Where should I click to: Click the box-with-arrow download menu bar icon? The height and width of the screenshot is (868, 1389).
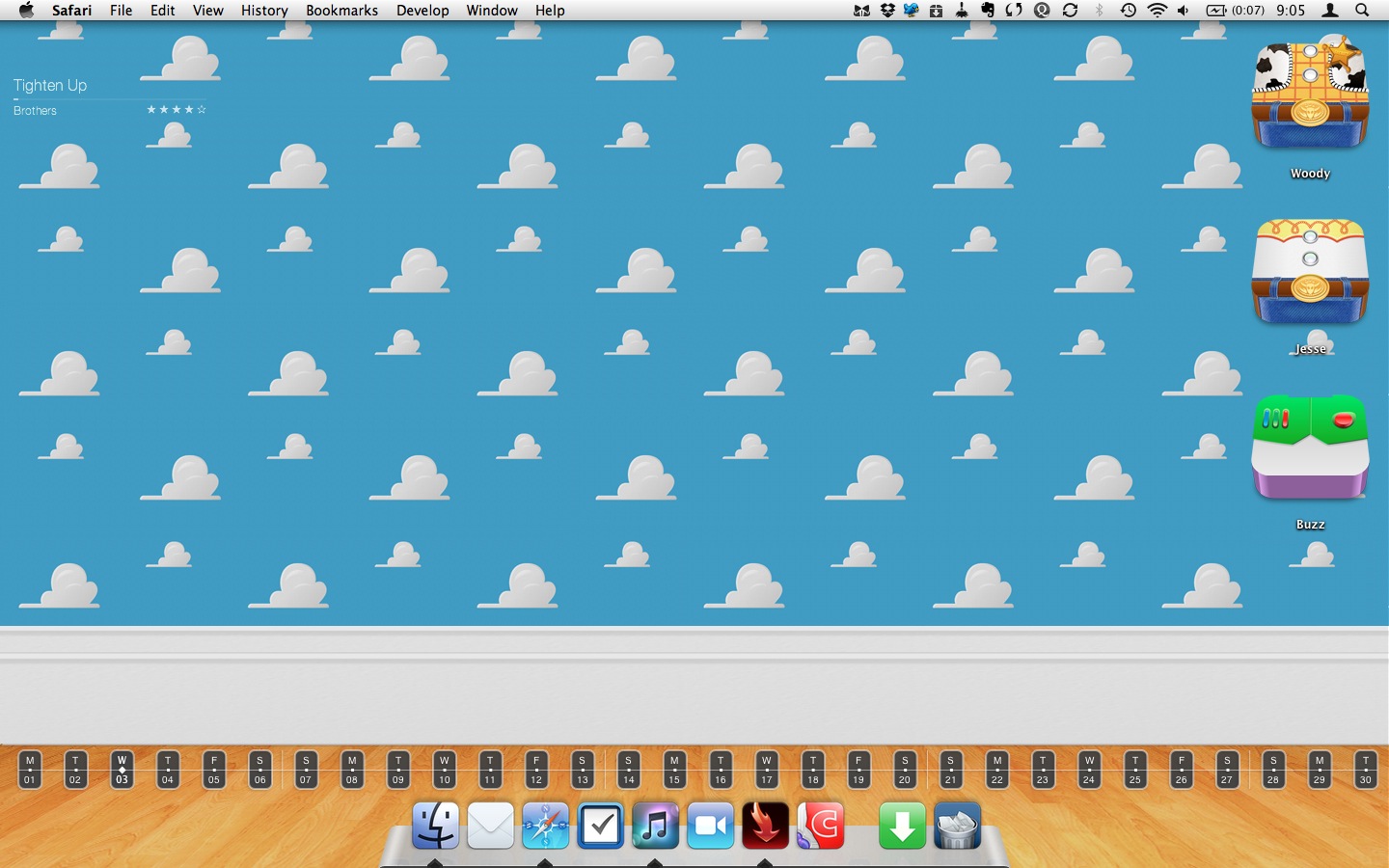936,11
